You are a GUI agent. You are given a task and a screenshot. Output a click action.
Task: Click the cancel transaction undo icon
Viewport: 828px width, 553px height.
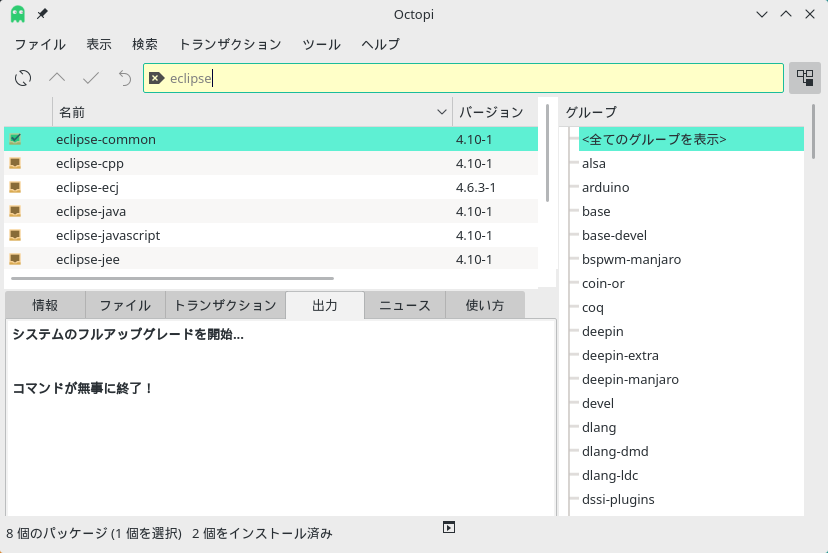tap(125, 78)
